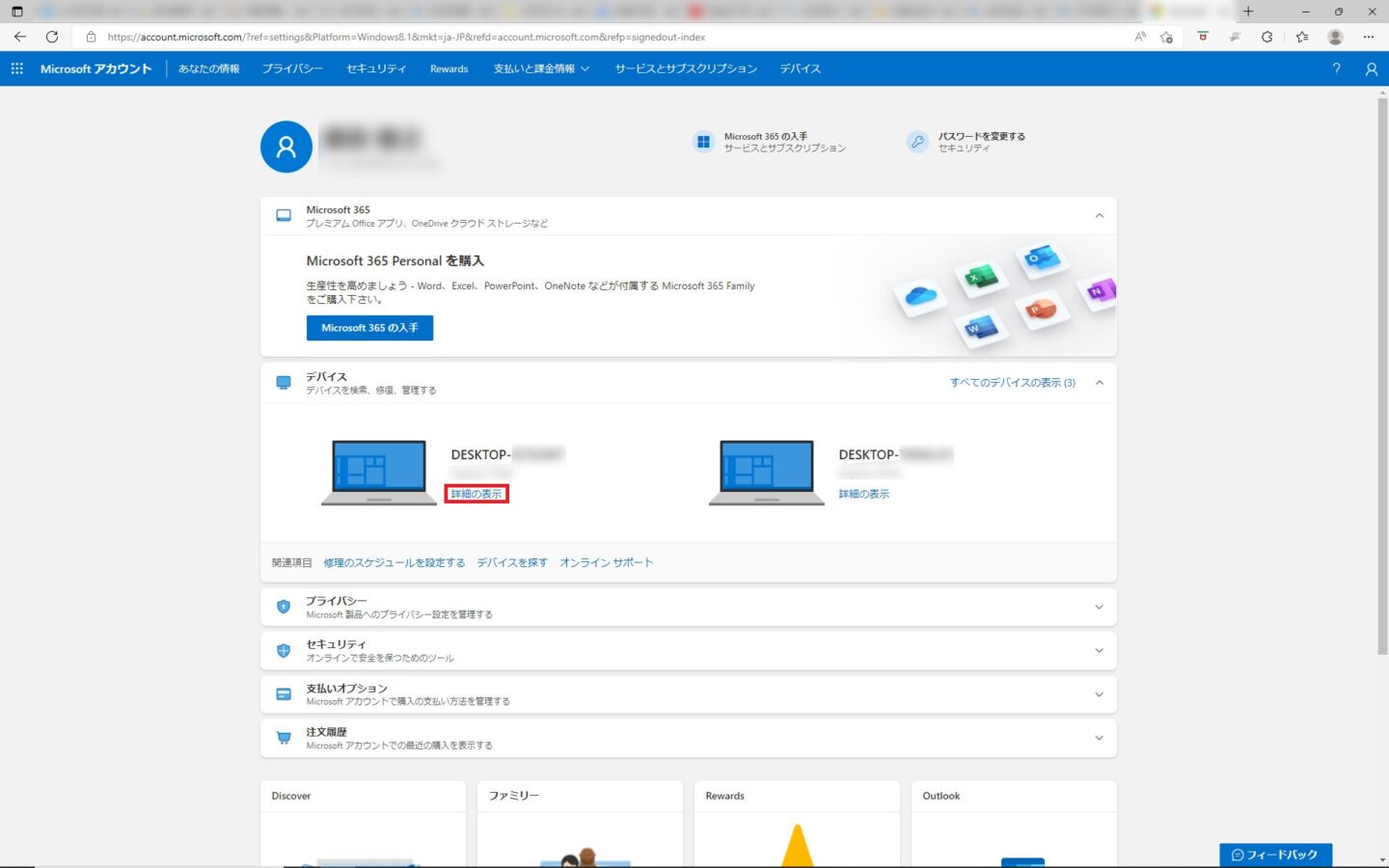Click すべてのデバイスの表示 (3) link

1012,383
